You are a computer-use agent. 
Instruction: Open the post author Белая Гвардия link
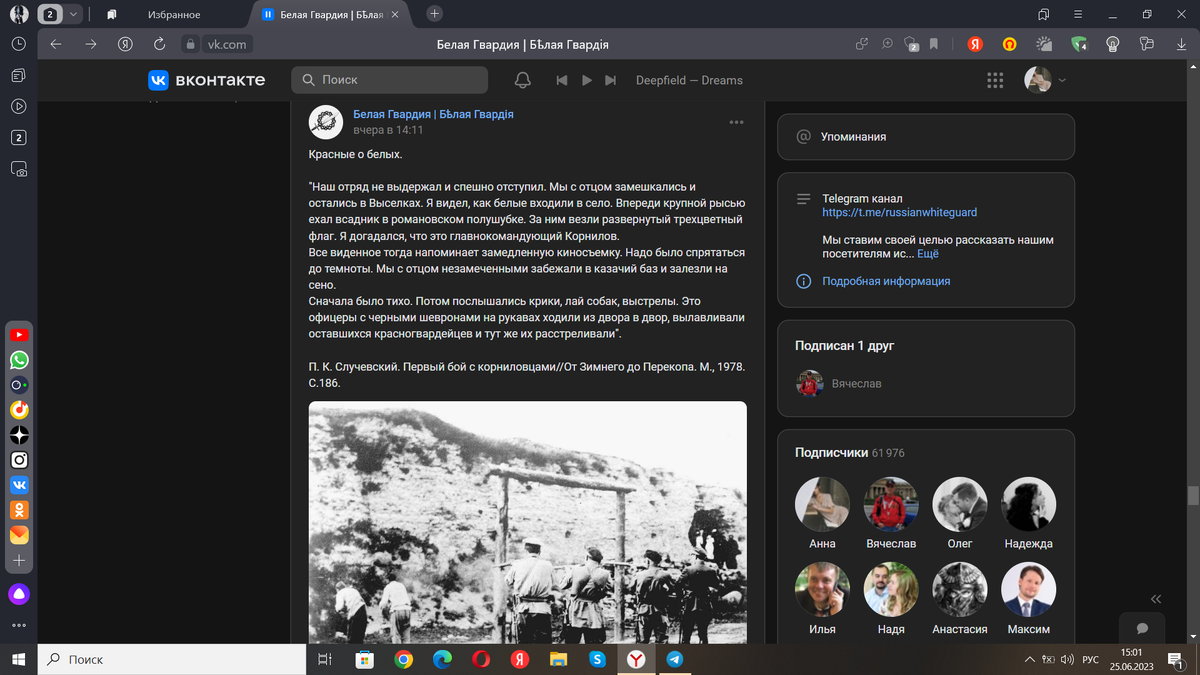(x=433, y=114)
